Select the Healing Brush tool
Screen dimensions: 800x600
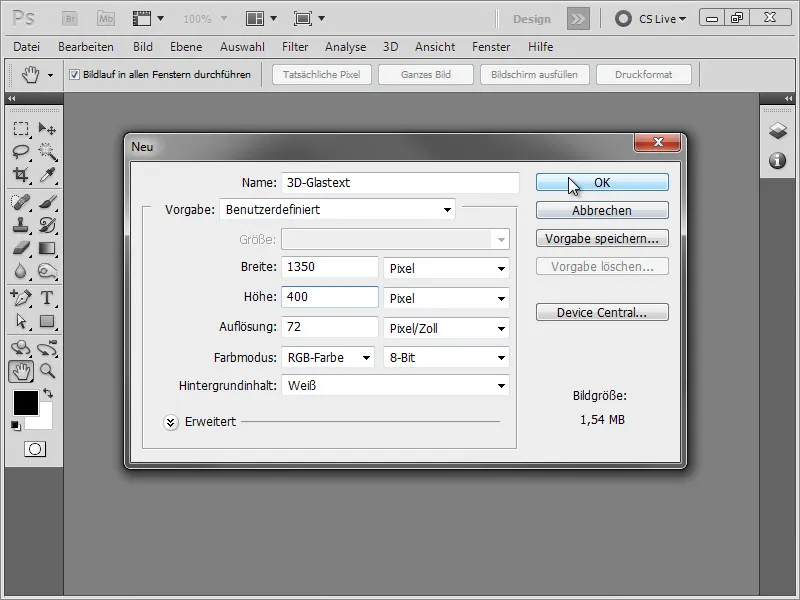coord(21,202)
